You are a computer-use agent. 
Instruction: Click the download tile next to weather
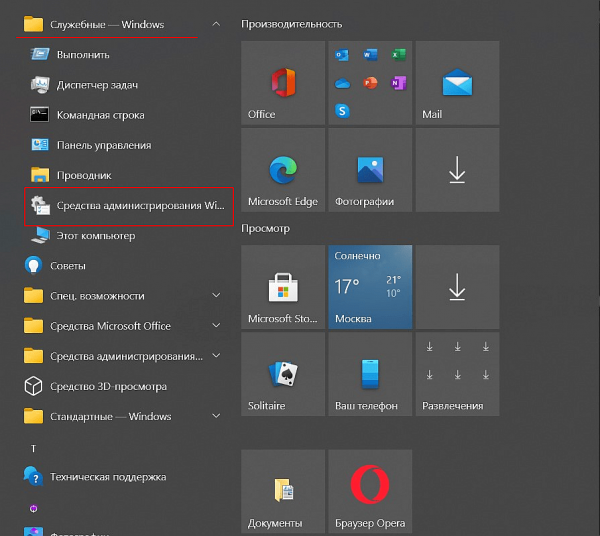click(457, 287)
